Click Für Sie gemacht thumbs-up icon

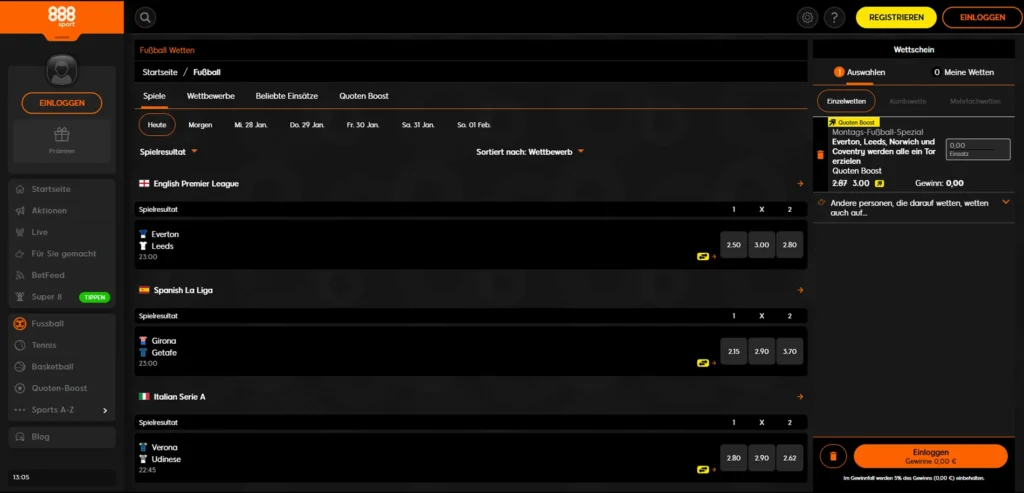pyautogui.click(x=20, y=254)
